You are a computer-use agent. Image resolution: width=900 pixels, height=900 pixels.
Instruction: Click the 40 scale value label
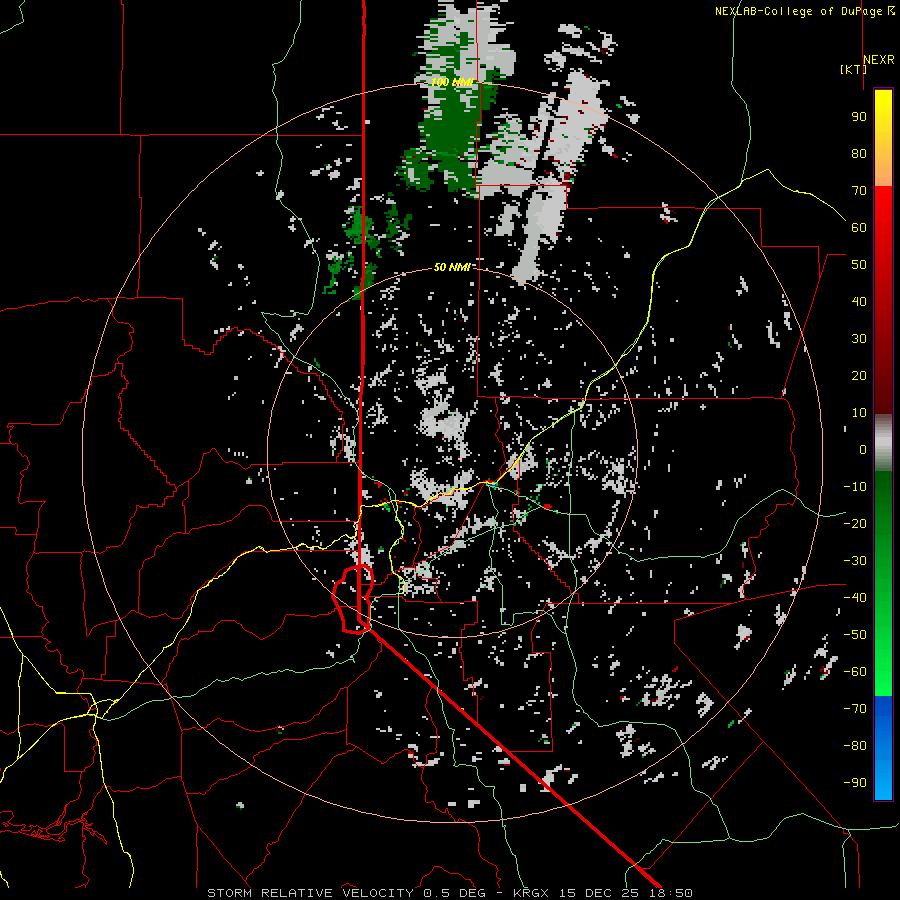click(859, 301)
